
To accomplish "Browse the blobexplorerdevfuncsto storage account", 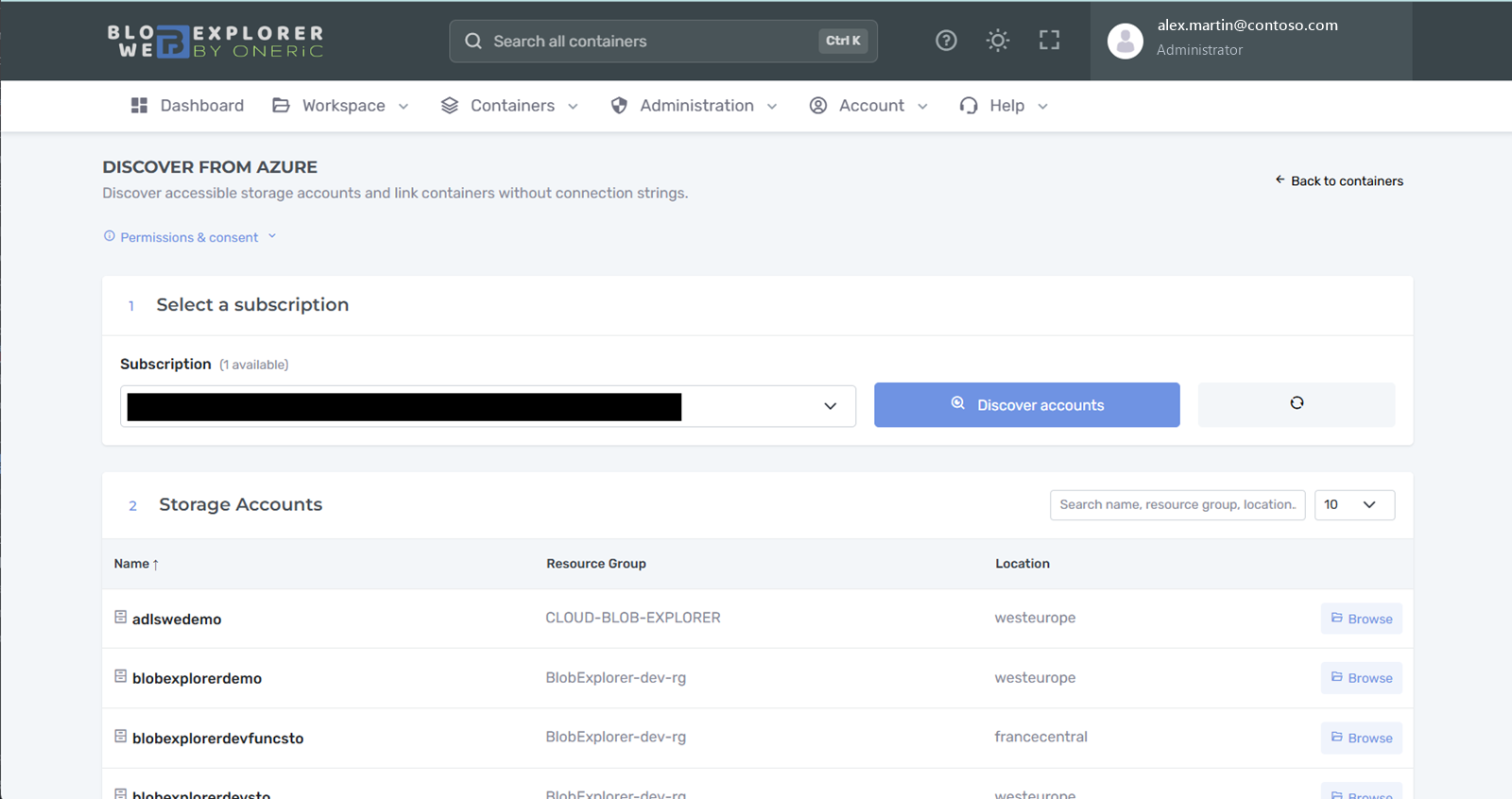I will coord(1361,738).
